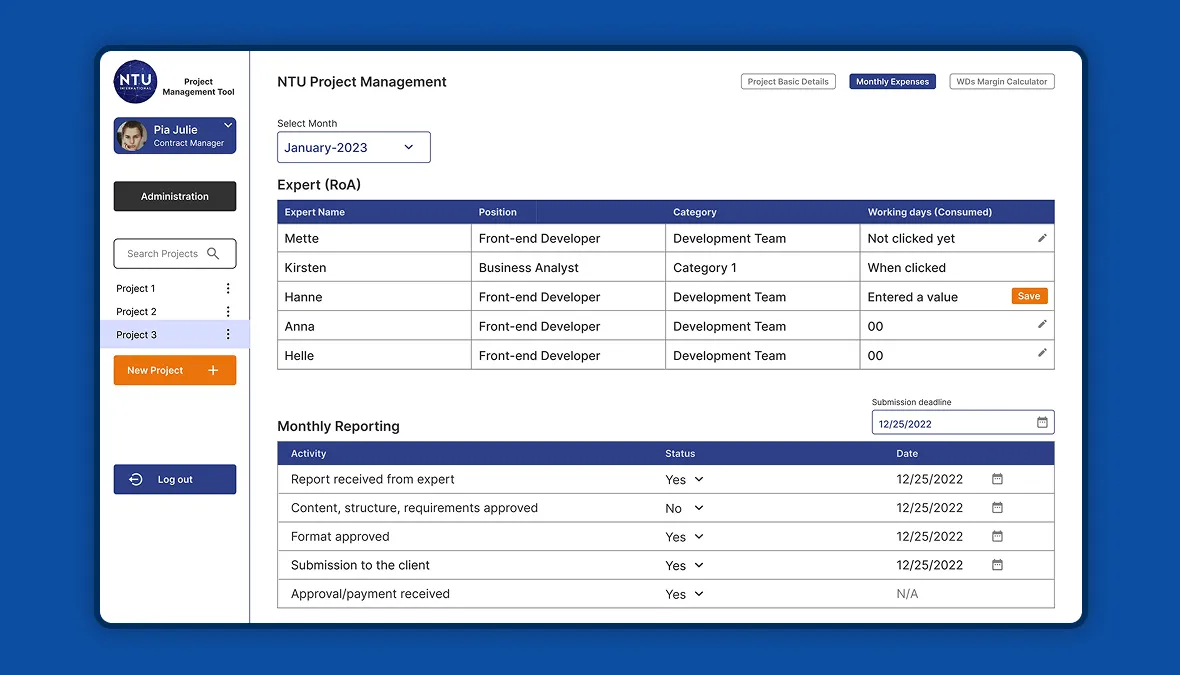Open the three-dot menu for Project 3
The image size is (1180, 675).
tap(228, 334)
